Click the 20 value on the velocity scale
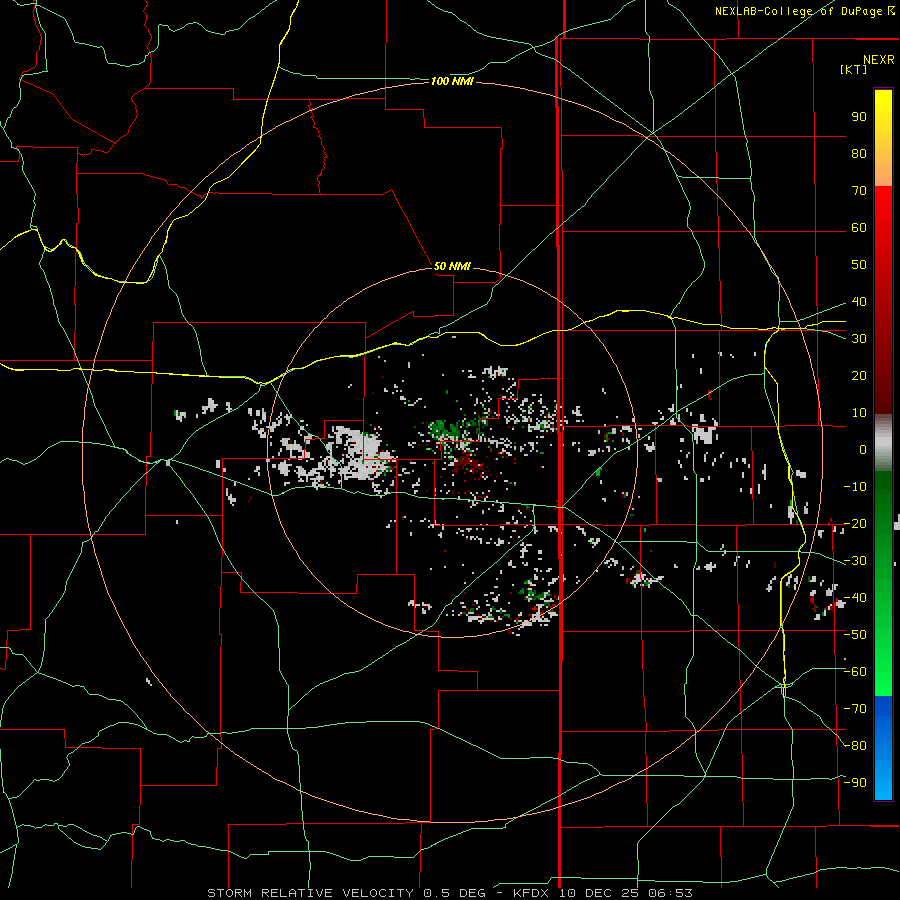 click(x=859, y=375)
